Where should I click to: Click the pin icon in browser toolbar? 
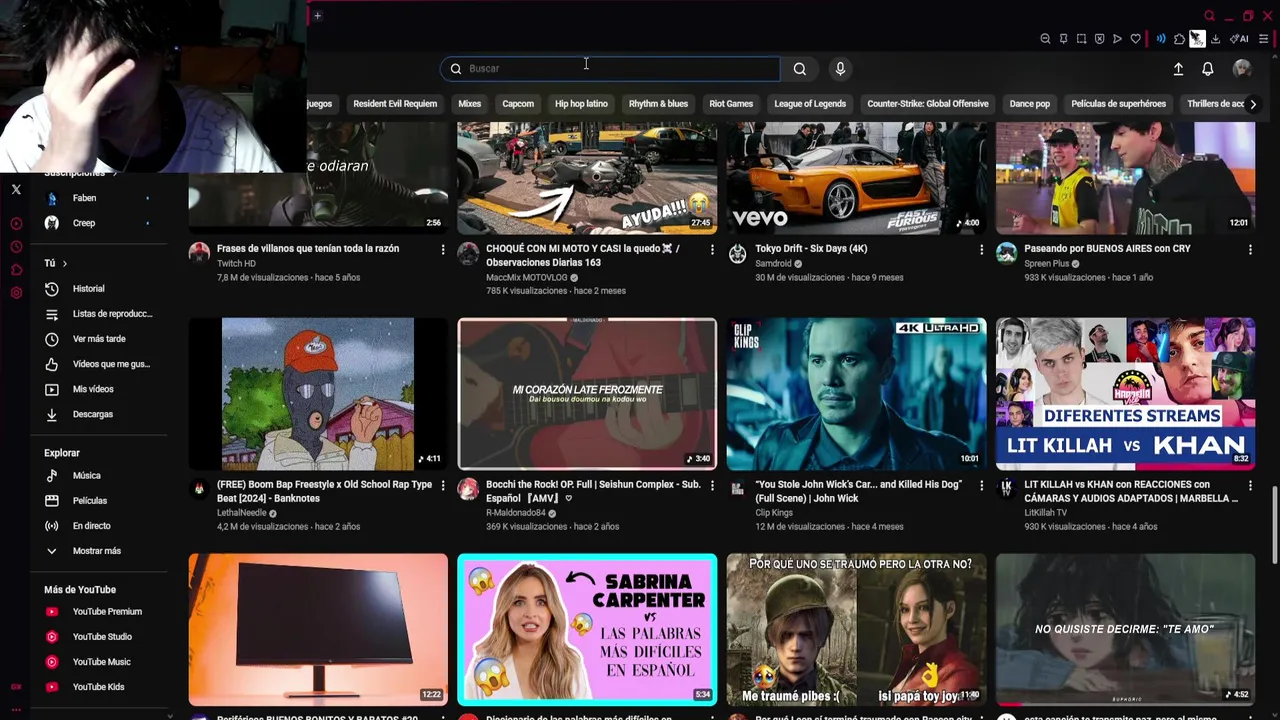pos(1063,39)
